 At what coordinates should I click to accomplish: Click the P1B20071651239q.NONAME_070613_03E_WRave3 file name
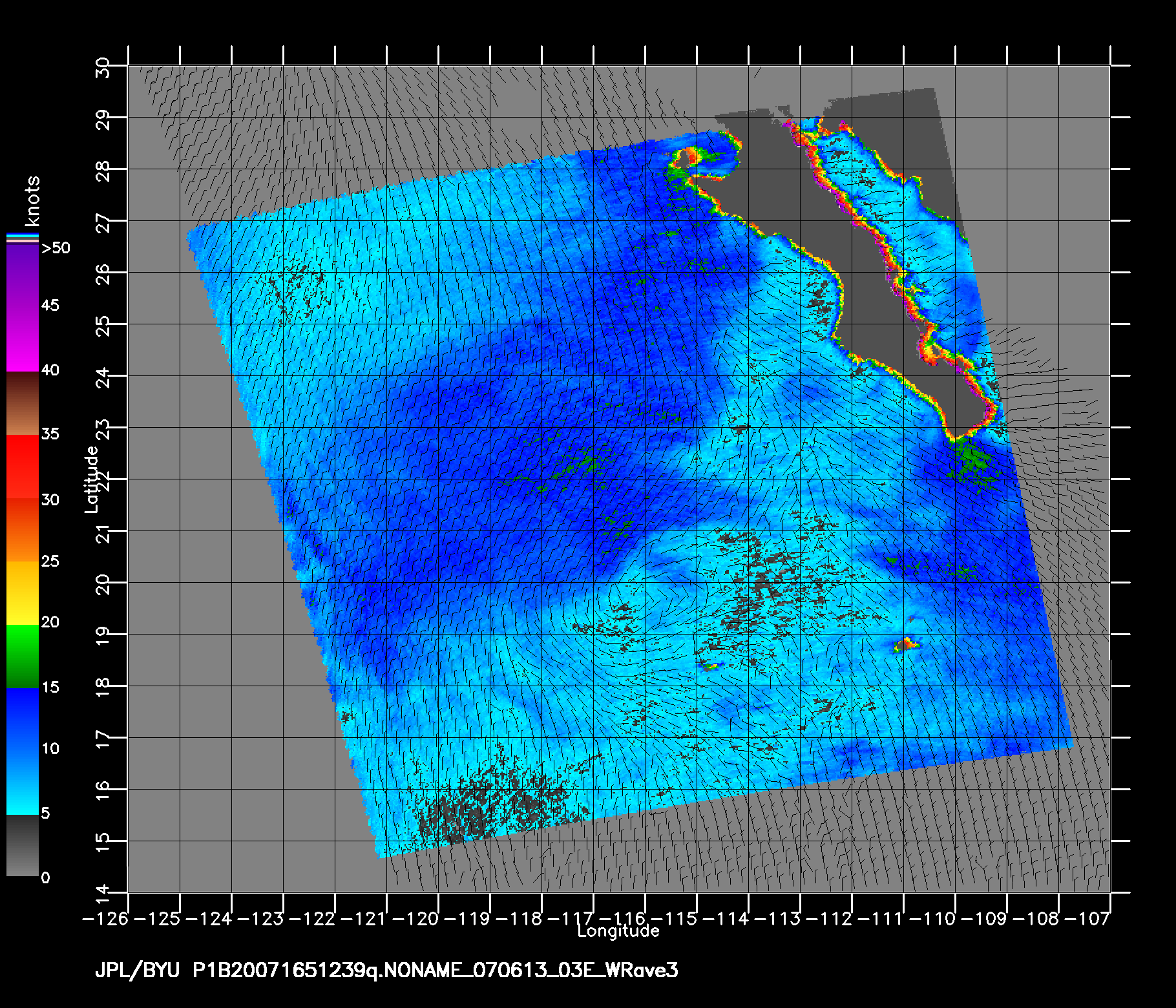436,971
